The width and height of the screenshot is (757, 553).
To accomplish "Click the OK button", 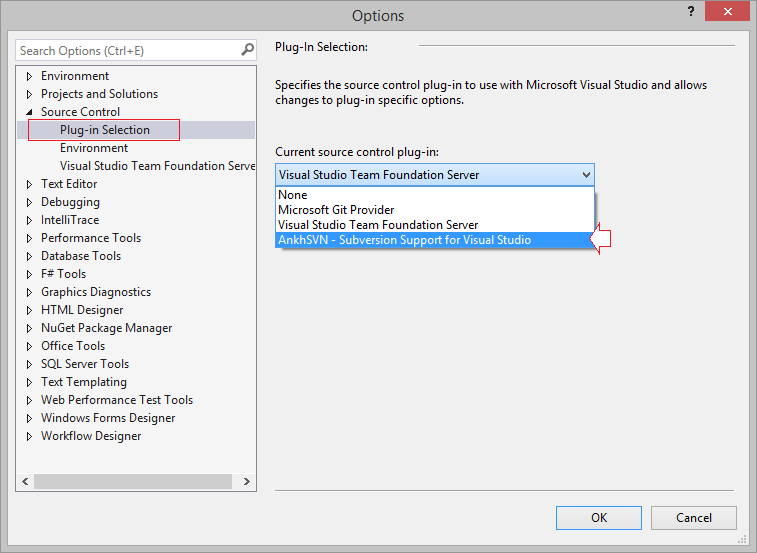I will pyautogui.click(x=599, y=518).
